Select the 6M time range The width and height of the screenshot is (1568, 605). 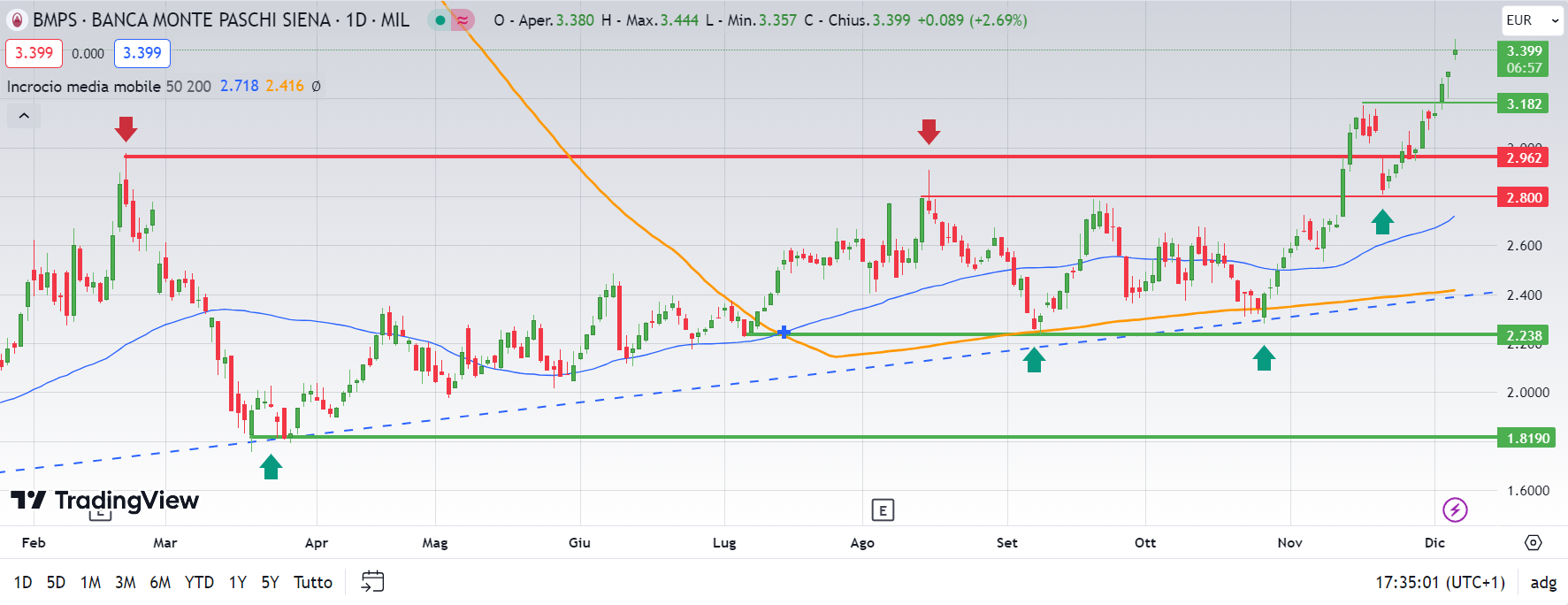160,582
